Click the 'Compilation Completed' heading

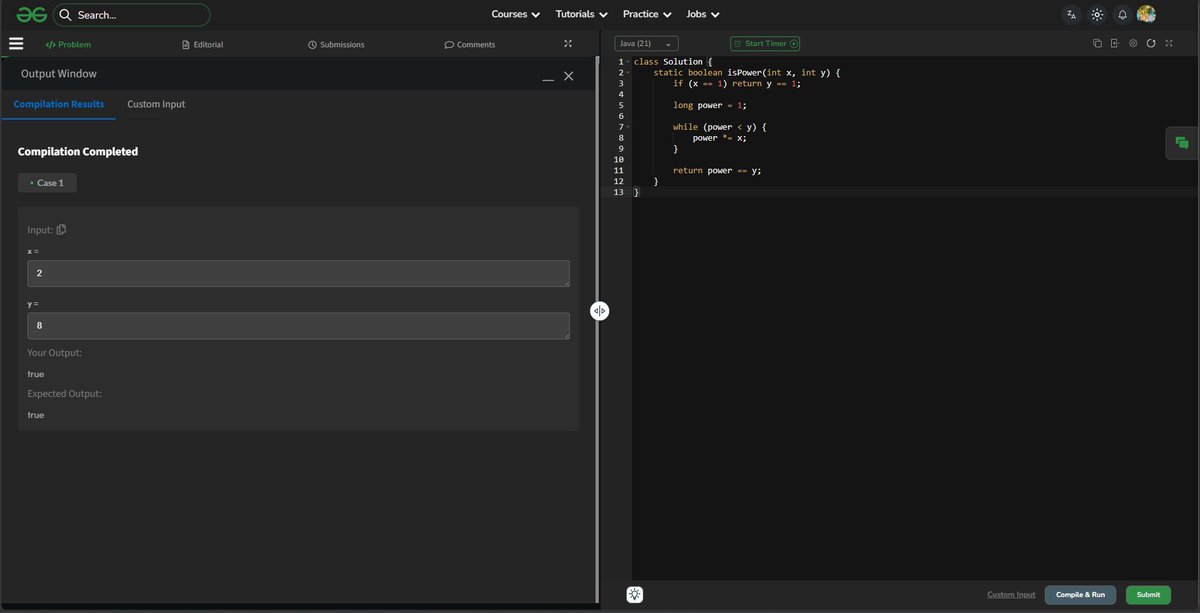[78, 152]
